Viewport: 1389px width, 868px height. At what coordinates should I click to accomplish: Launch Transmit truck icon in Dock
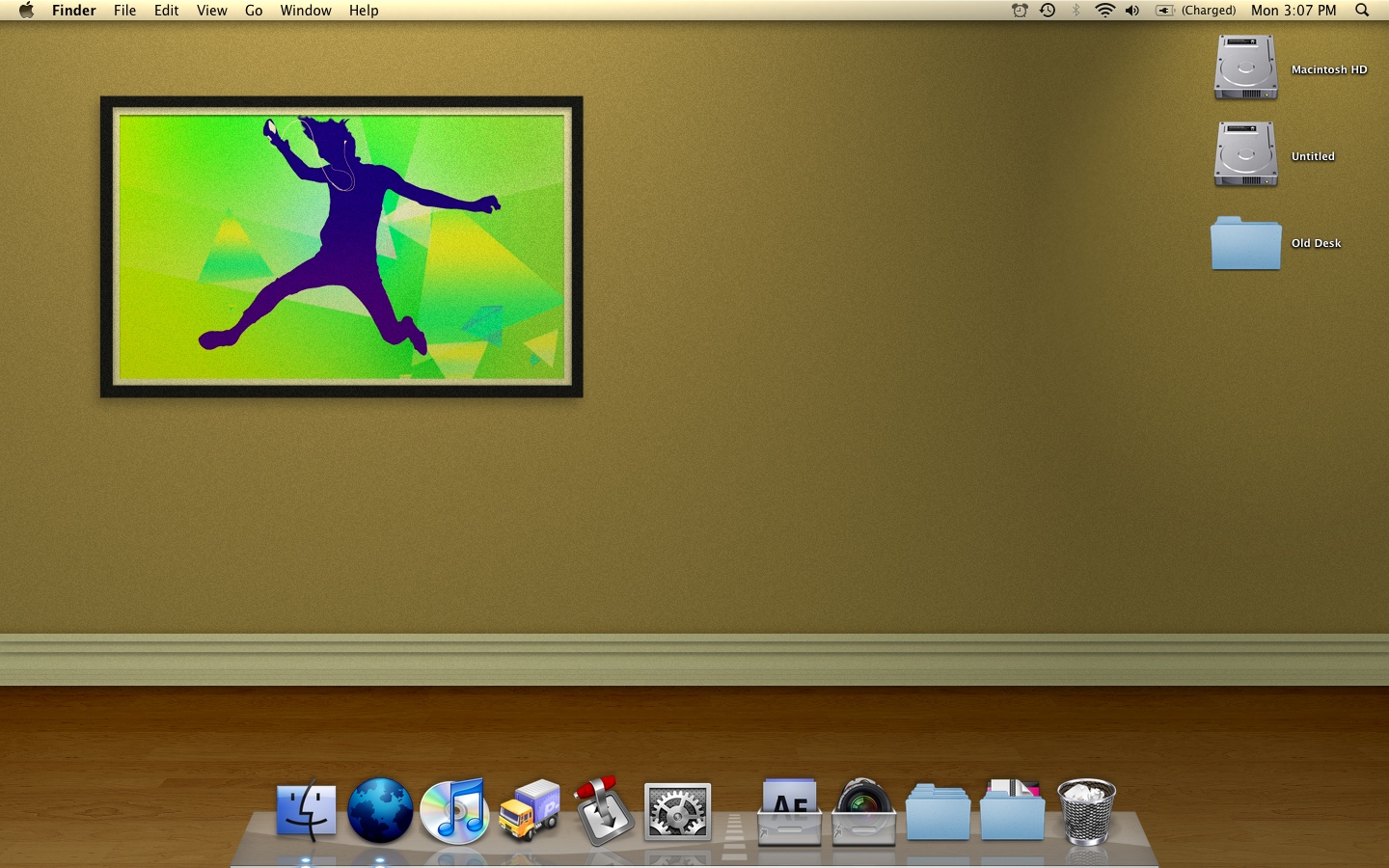pos(530,810)
